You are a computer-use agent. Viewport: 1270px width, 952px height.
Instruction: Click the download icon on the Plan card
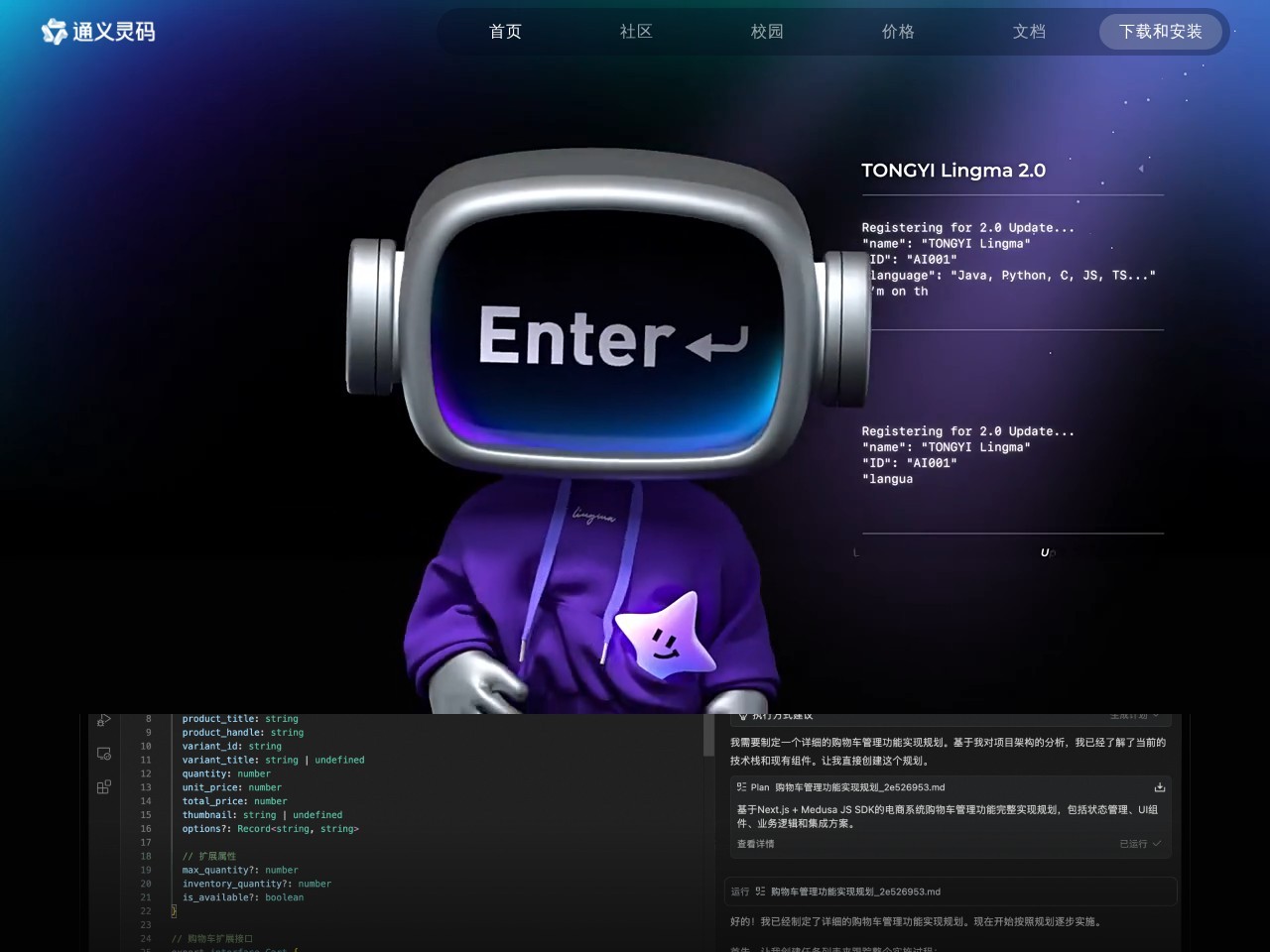pyautogui.click(x=1159, y=787)
